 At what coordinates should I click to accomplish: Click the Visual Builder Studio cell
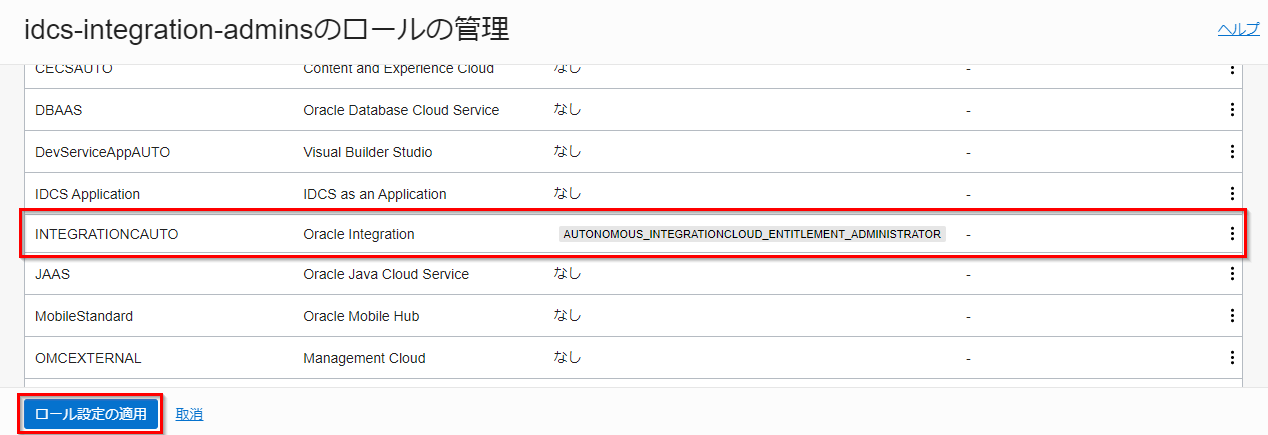[x=367, y=152]
